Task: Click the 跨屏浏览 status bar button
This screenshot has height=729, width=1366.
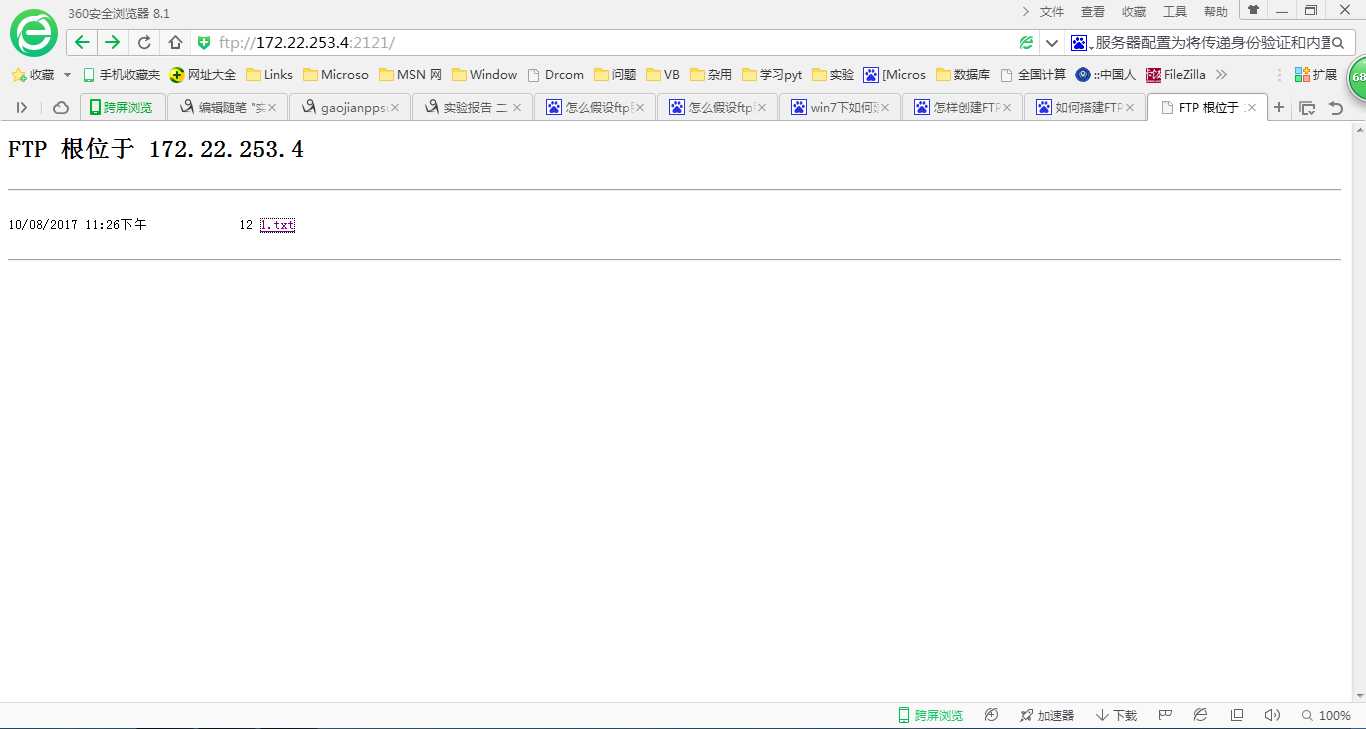Action: [931, 715]
